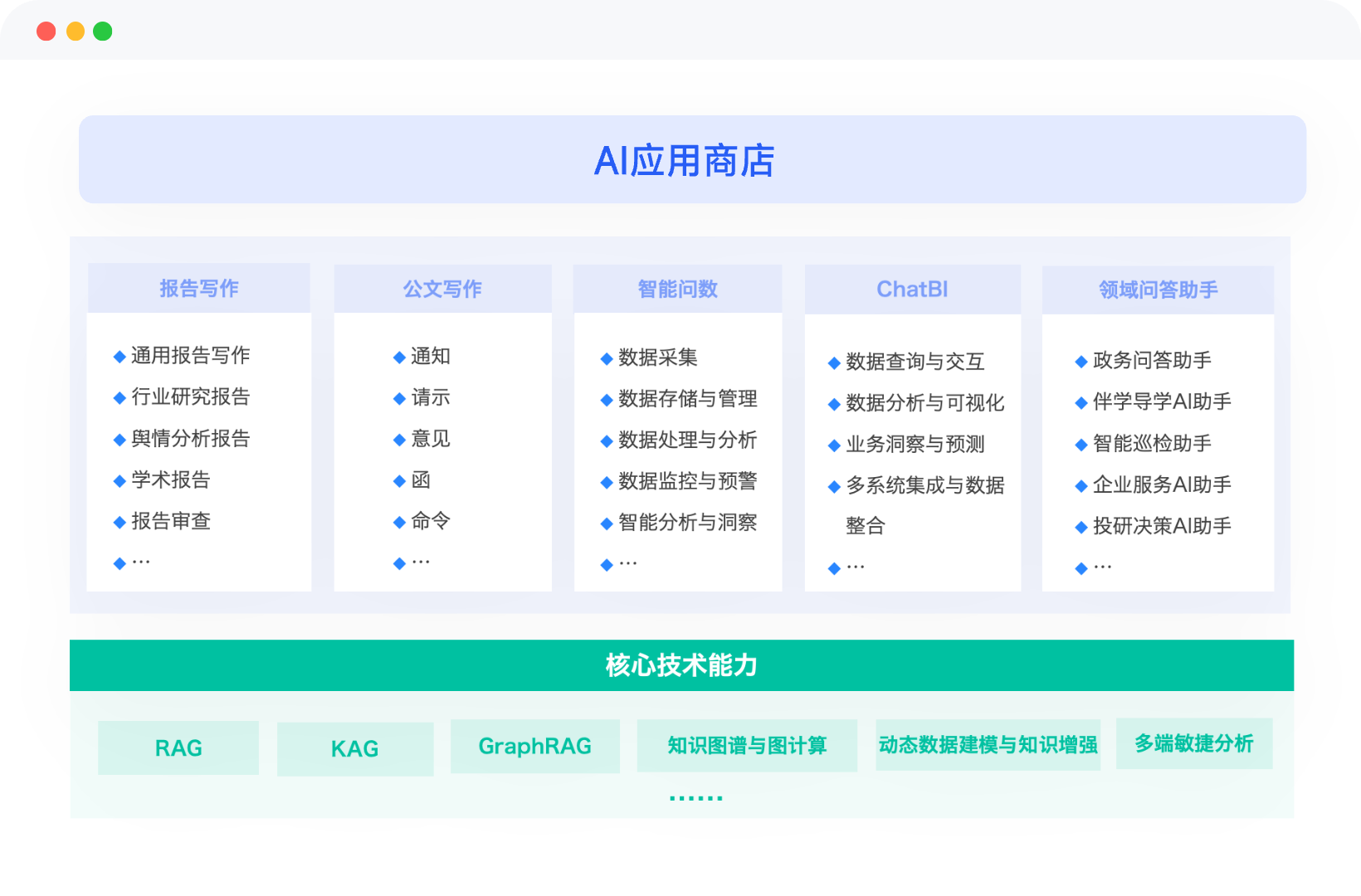This screenshot has width=1361, height=896.
Task: Click the ellipsis under 智能问数 list
Action: pos(628,564)
